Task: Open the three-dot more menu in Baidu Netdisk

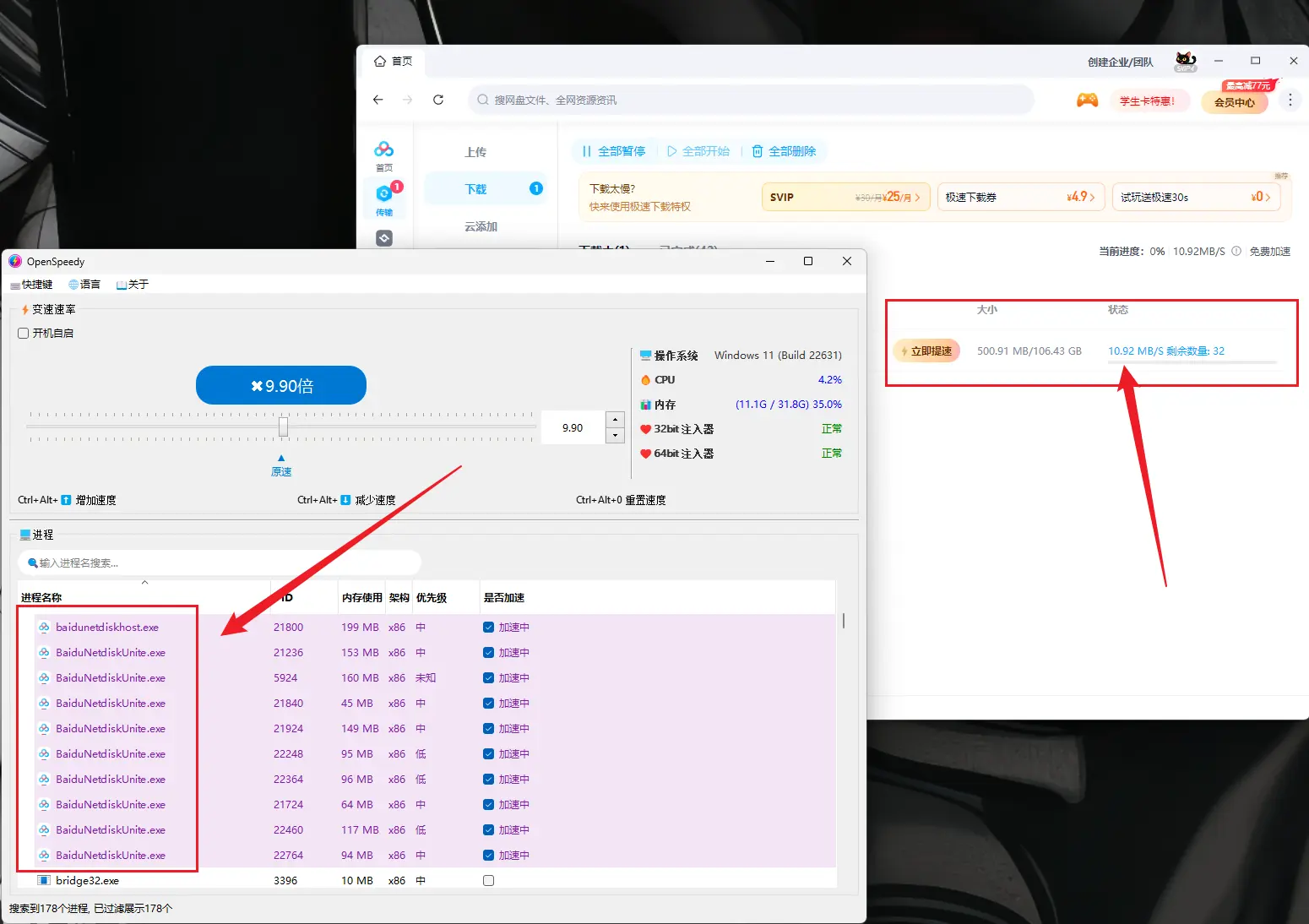Action: tap(1290, 101)
